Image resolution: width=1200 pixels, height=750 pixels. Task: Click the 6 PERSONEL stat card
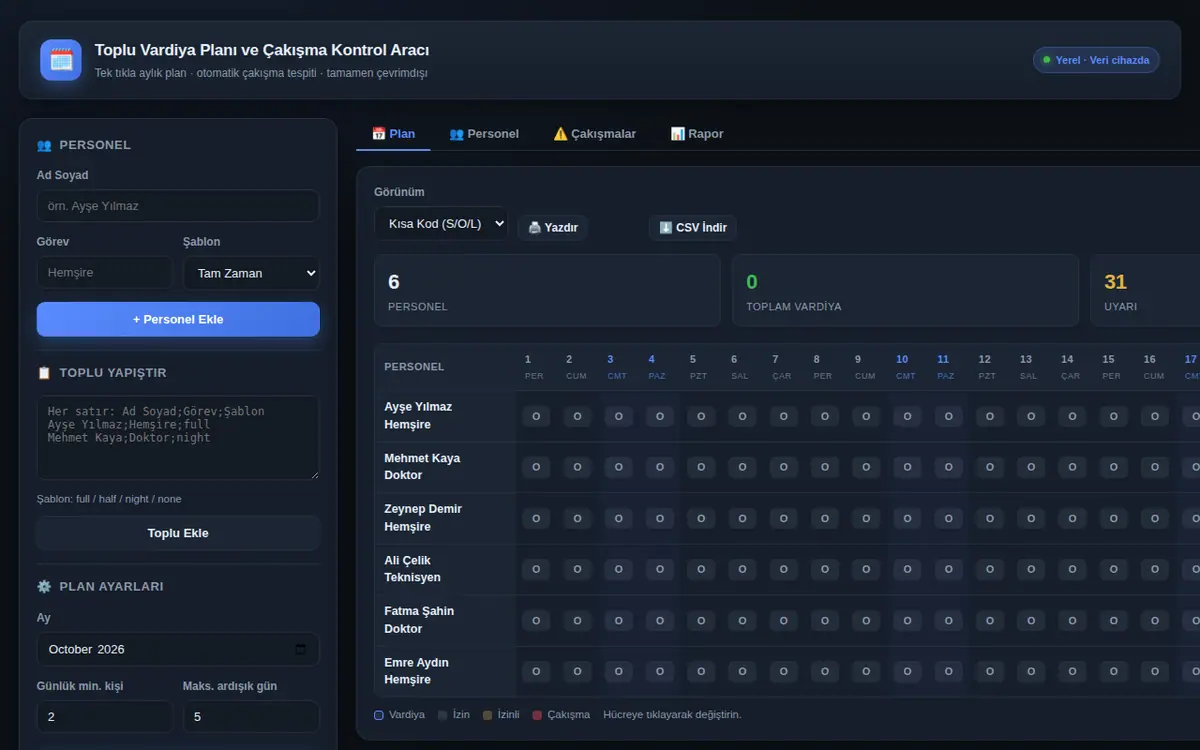click(547, 290)
